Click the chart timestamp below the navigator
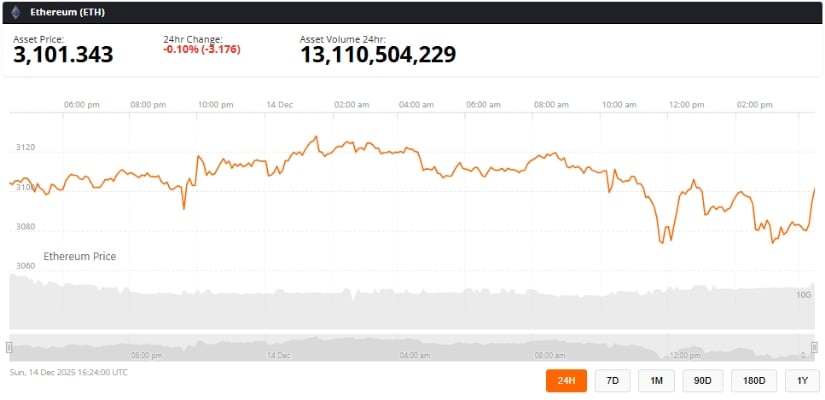 pyautogui.click(x=69, y=372)
